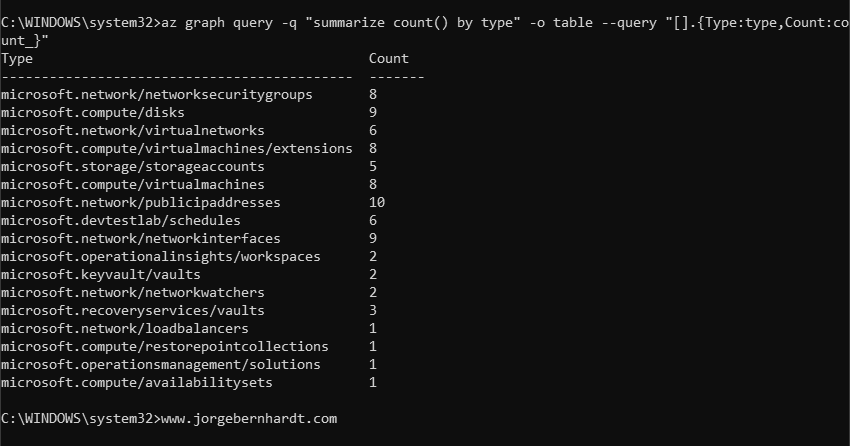Click the count value 10 for publicipaddresses
This screenshot has width=850, height=446.
click(377, 203)
